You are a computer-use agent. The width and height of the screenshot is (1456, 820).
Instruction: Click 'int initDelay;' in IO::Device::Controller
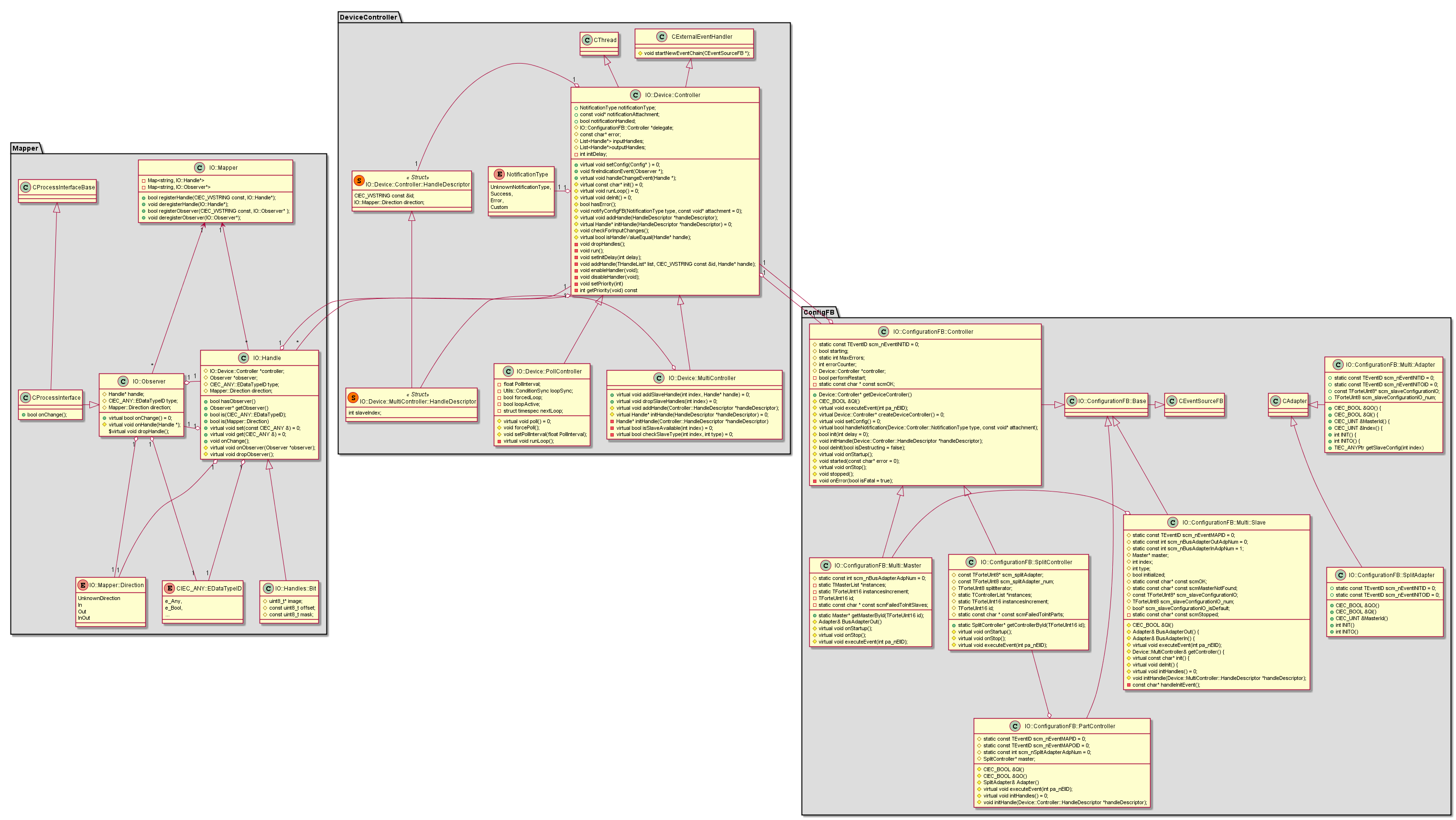click(x=593, y=154)
